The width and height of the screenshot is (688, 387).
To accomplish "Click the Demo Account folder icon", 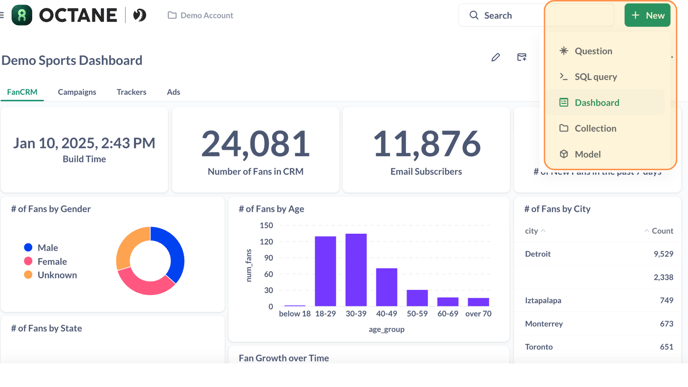I will (172, 15).
